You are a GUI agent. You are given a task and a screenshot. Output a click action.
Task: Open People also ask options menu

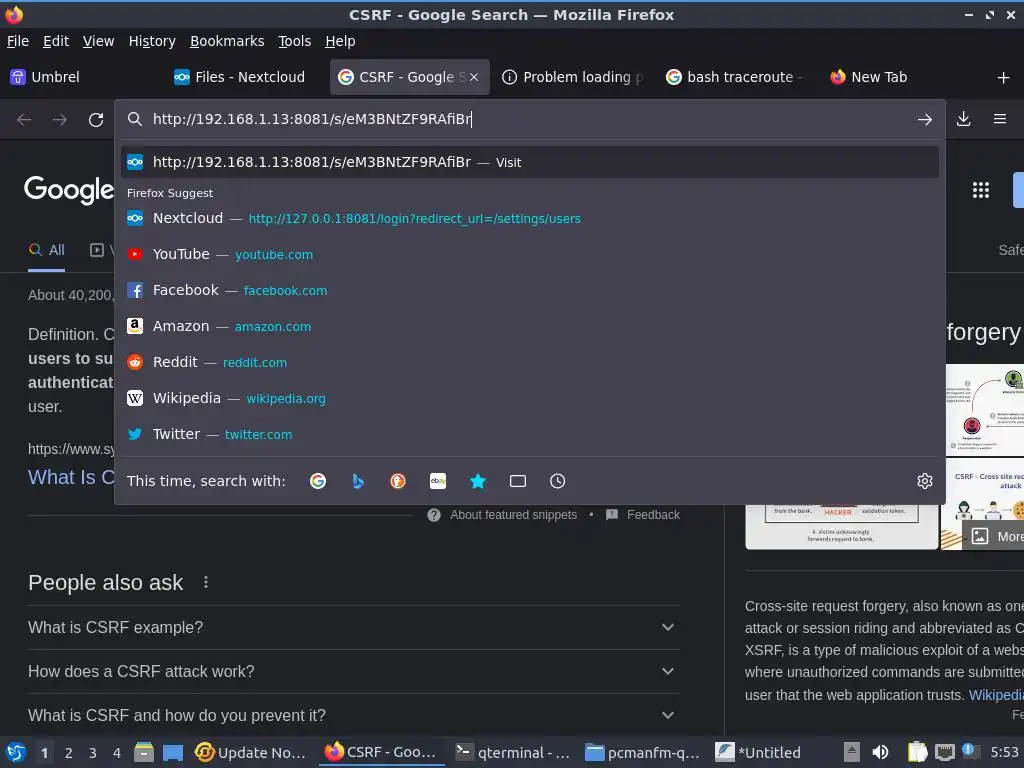[206, 582]
